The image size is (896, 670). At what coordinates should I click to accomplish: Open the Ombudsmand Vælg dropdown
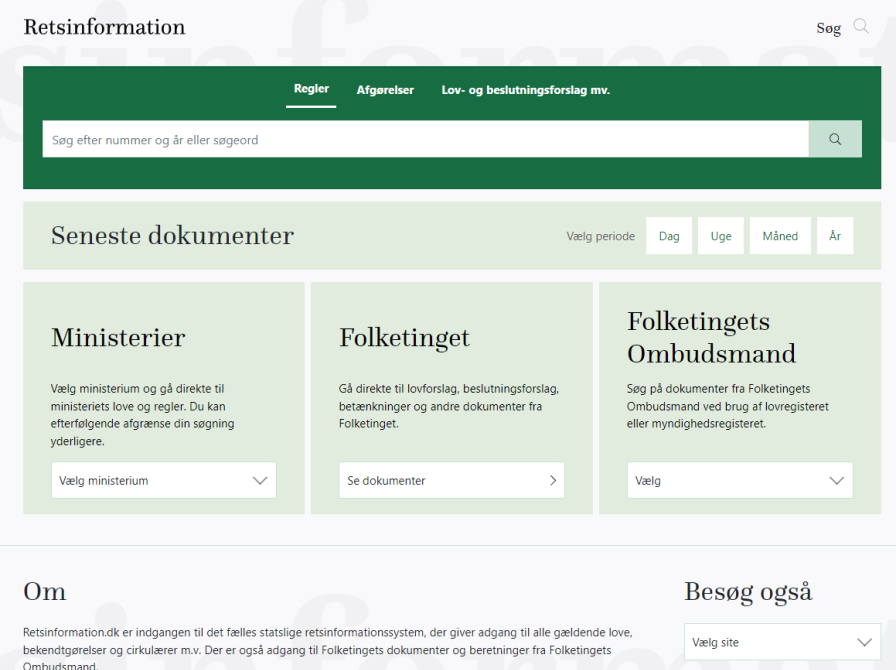tap(740, 481)
